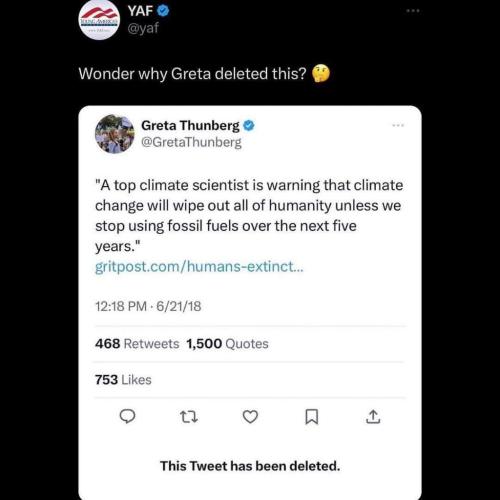Bookmark the Greta Thunberg tweet

(312, 417)
